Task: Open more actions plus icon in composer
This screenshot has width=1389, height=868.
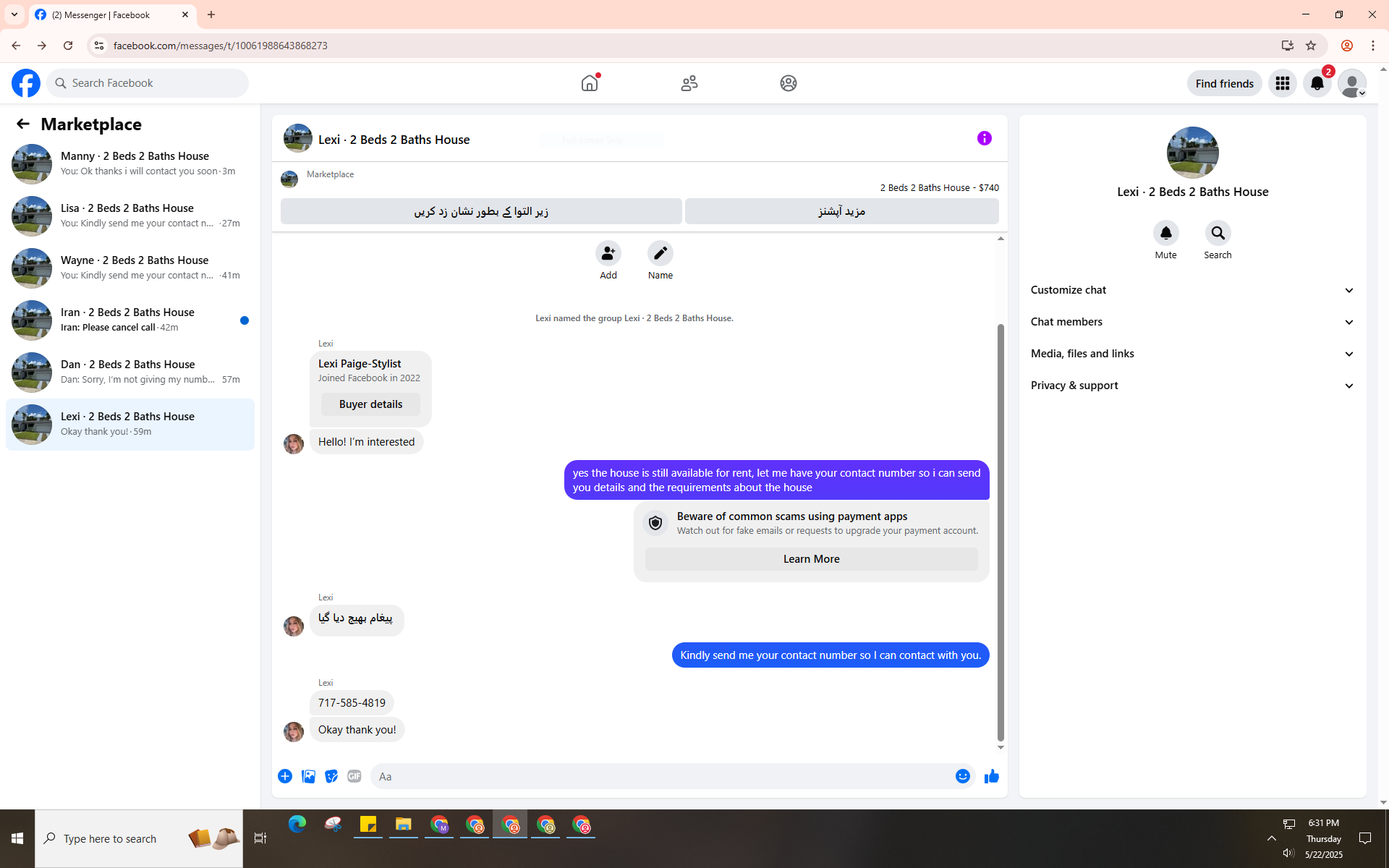Action: (x=285, y=776)
